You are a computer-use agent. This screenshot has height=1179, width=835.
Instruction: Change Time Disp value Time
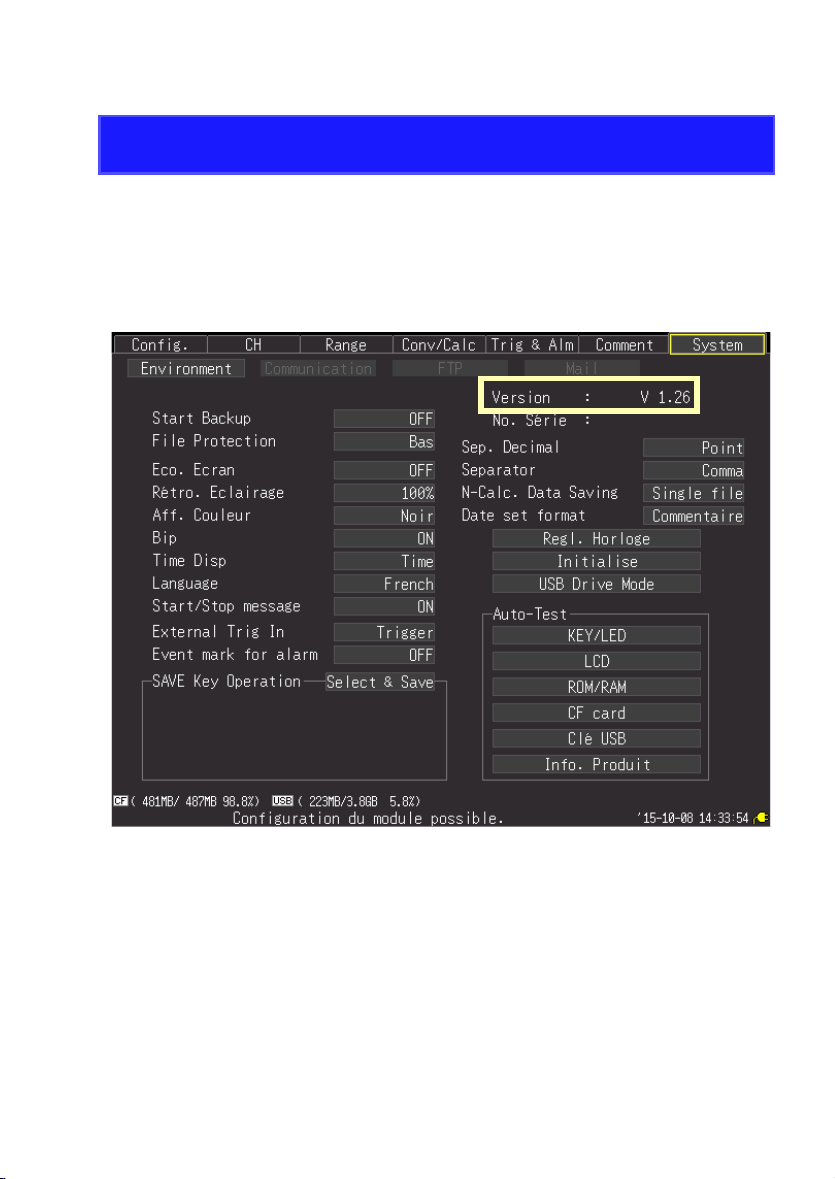[384, 561]
